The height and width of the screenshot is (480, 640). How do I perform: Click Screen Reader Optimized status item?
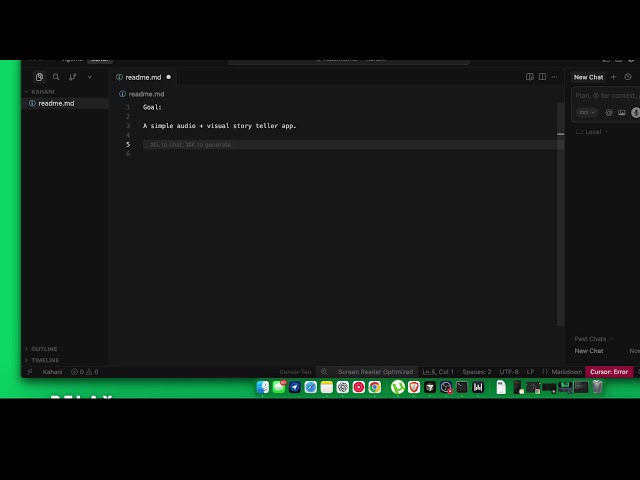(x=376, y=372)
